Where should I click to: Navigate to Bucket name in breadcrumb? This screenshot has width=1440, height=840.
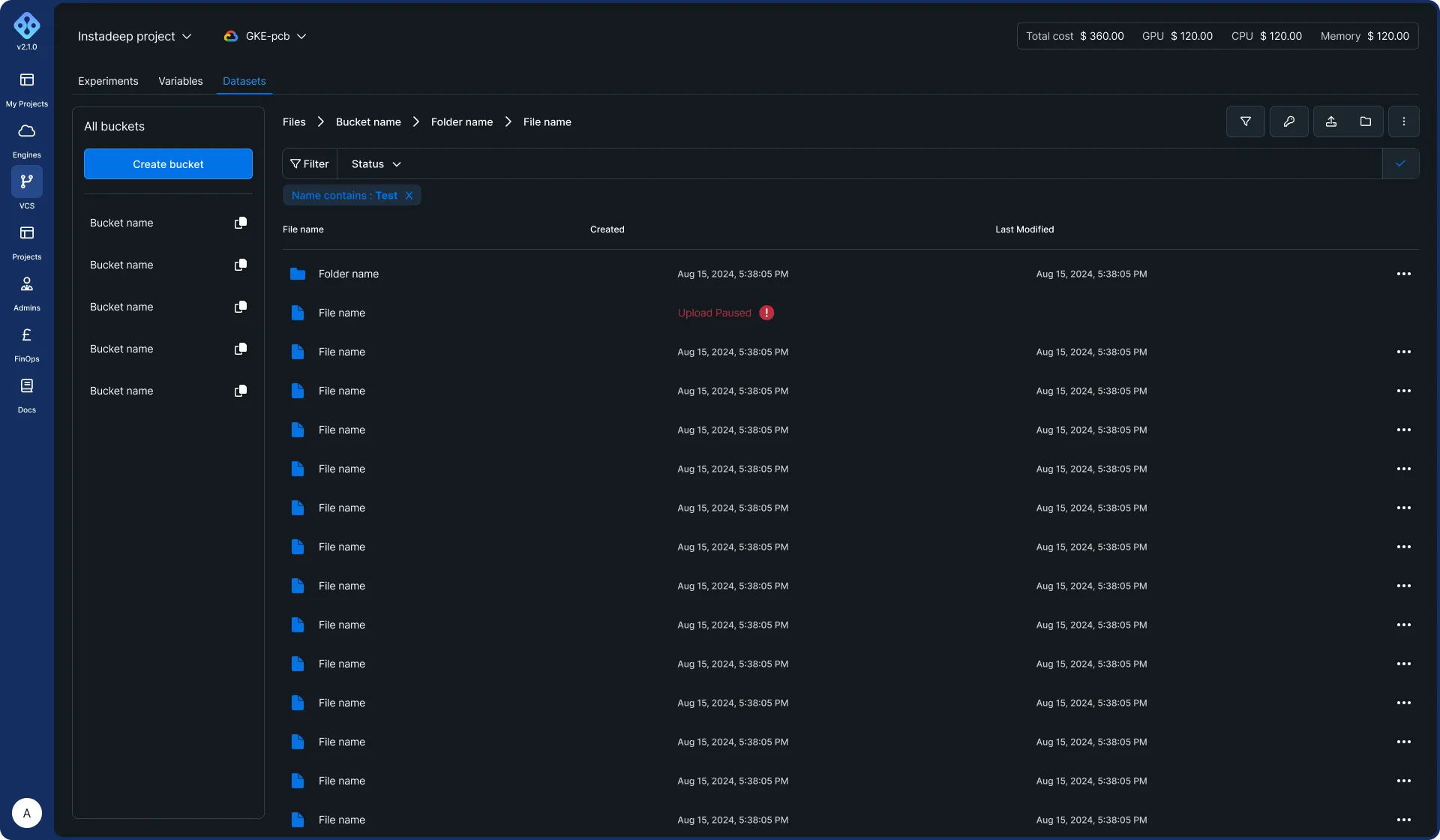[368, 121]
